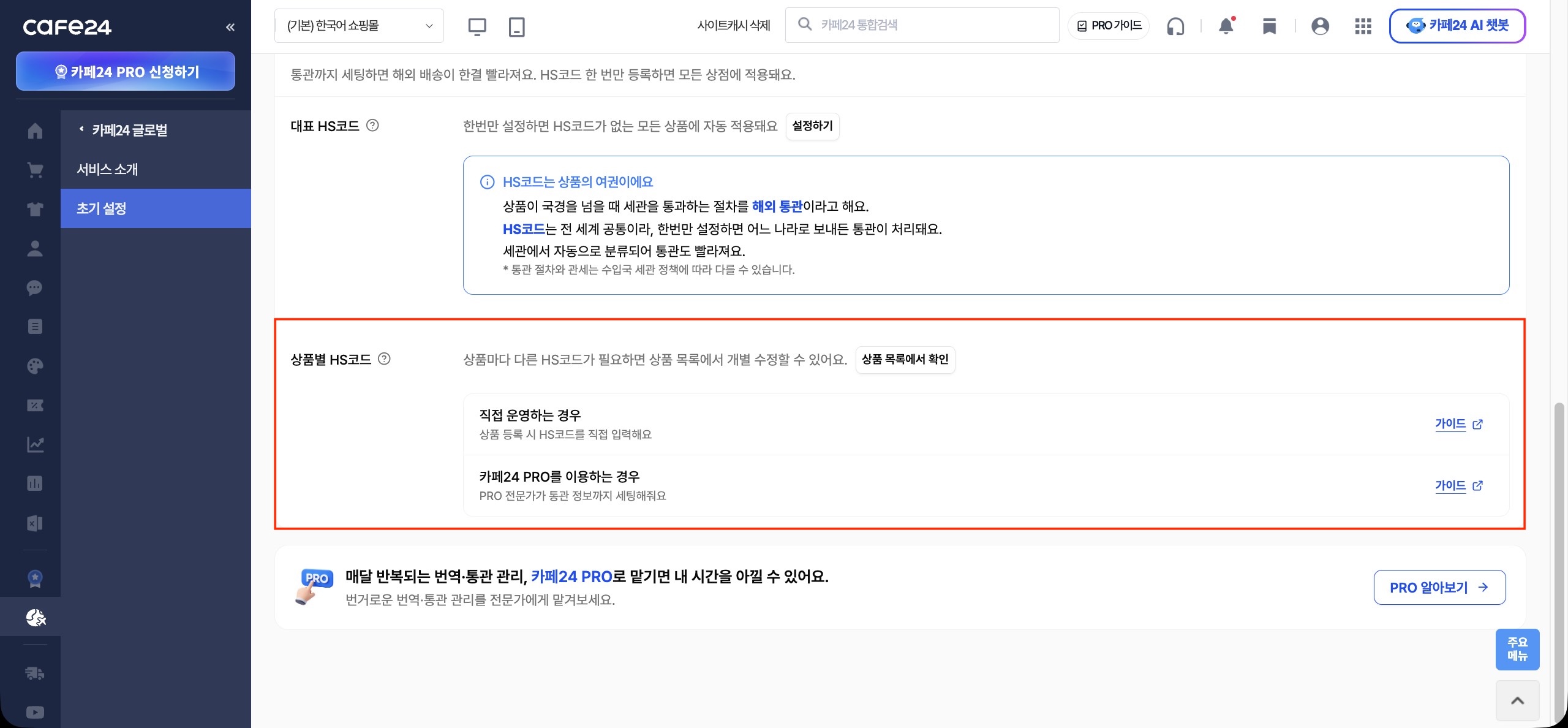Click the 해외 통관 highlighted text
The width and height of the screenshot is (1568, 728).
click(x=777, y=206)
